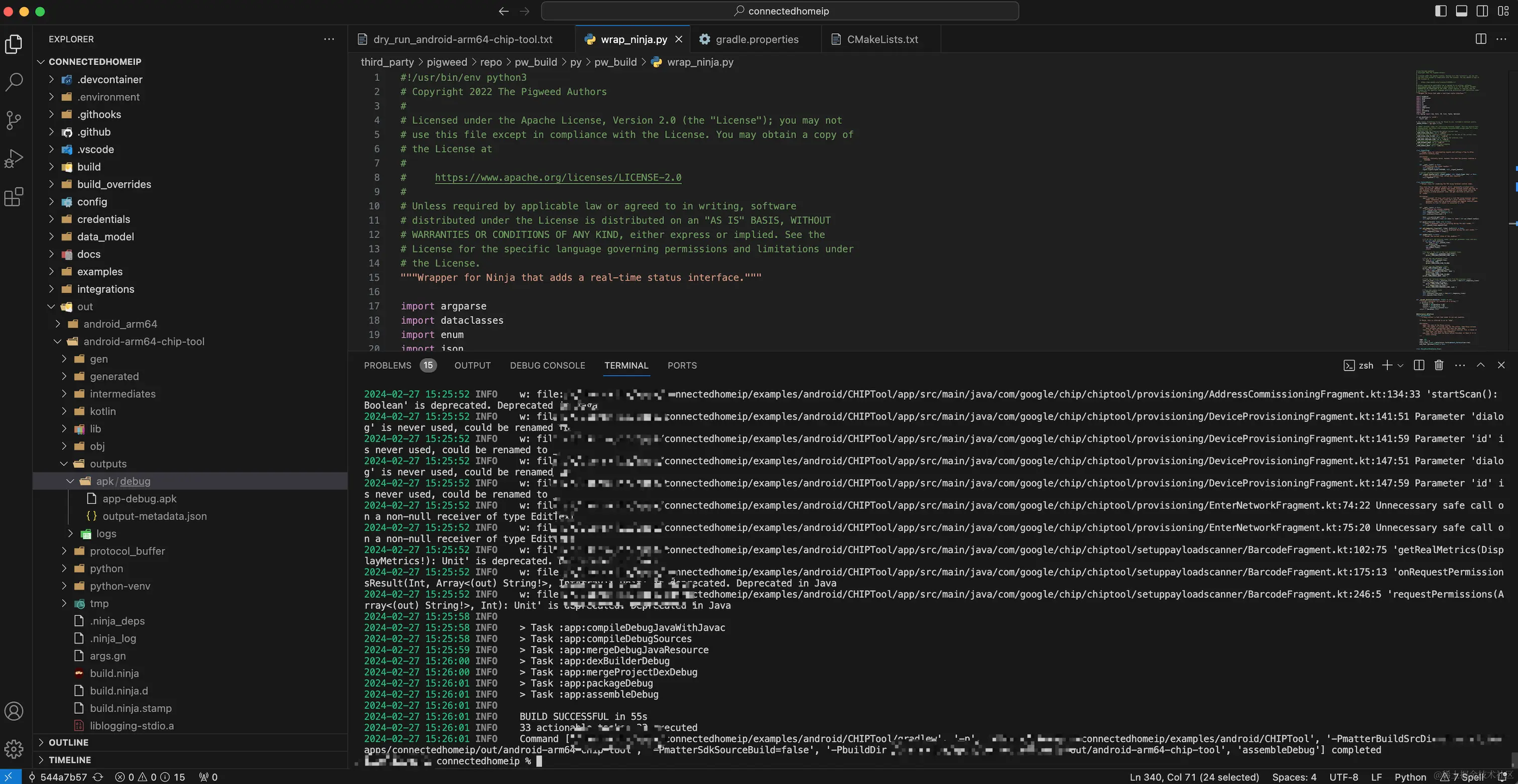Viewport: 1518px width, 784px height.
Task: Click the connectedhomeip command center search box
Action: [x=780, y=11]
